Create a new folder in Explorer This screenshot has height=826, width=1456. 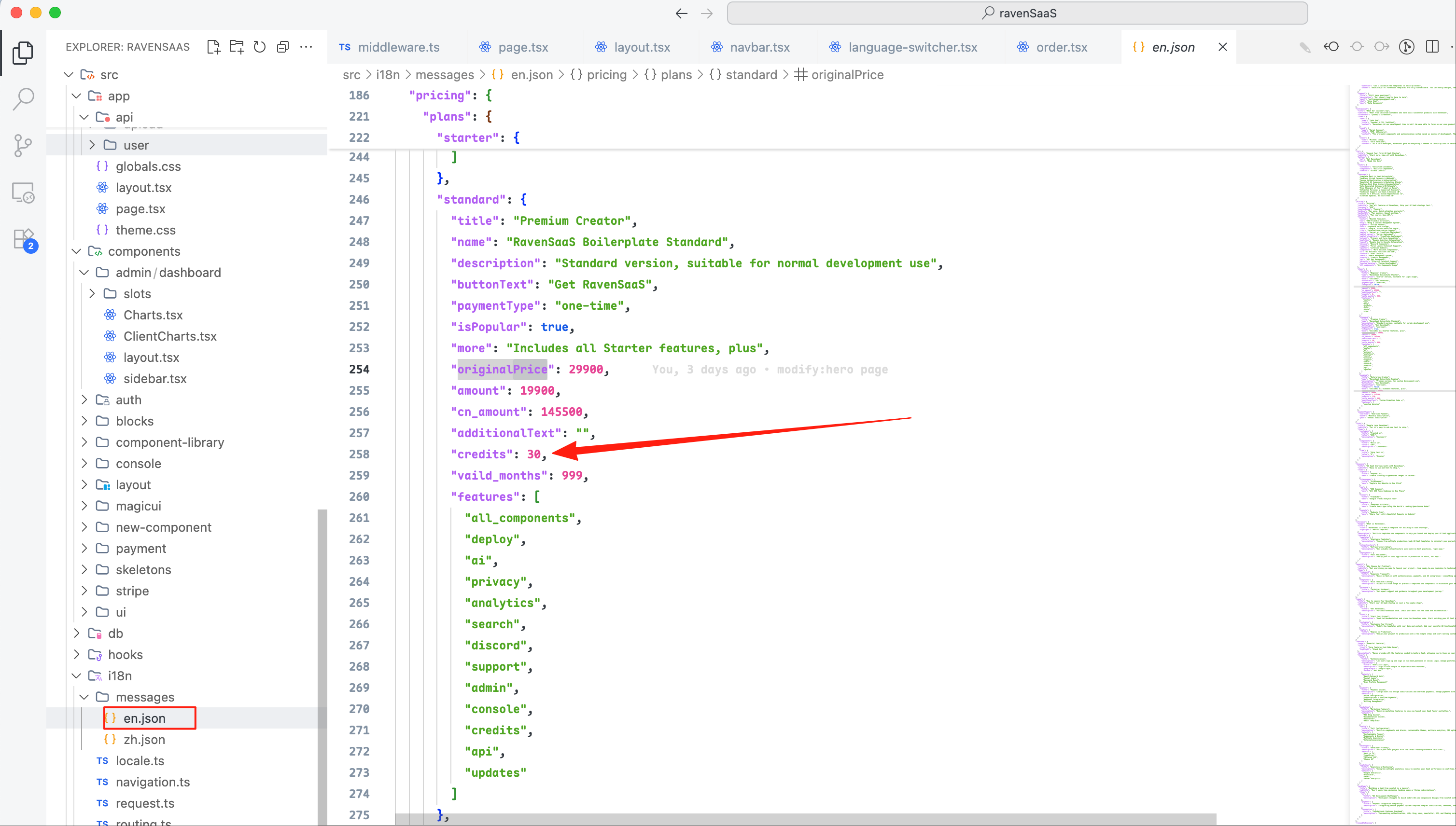(237, 47)
